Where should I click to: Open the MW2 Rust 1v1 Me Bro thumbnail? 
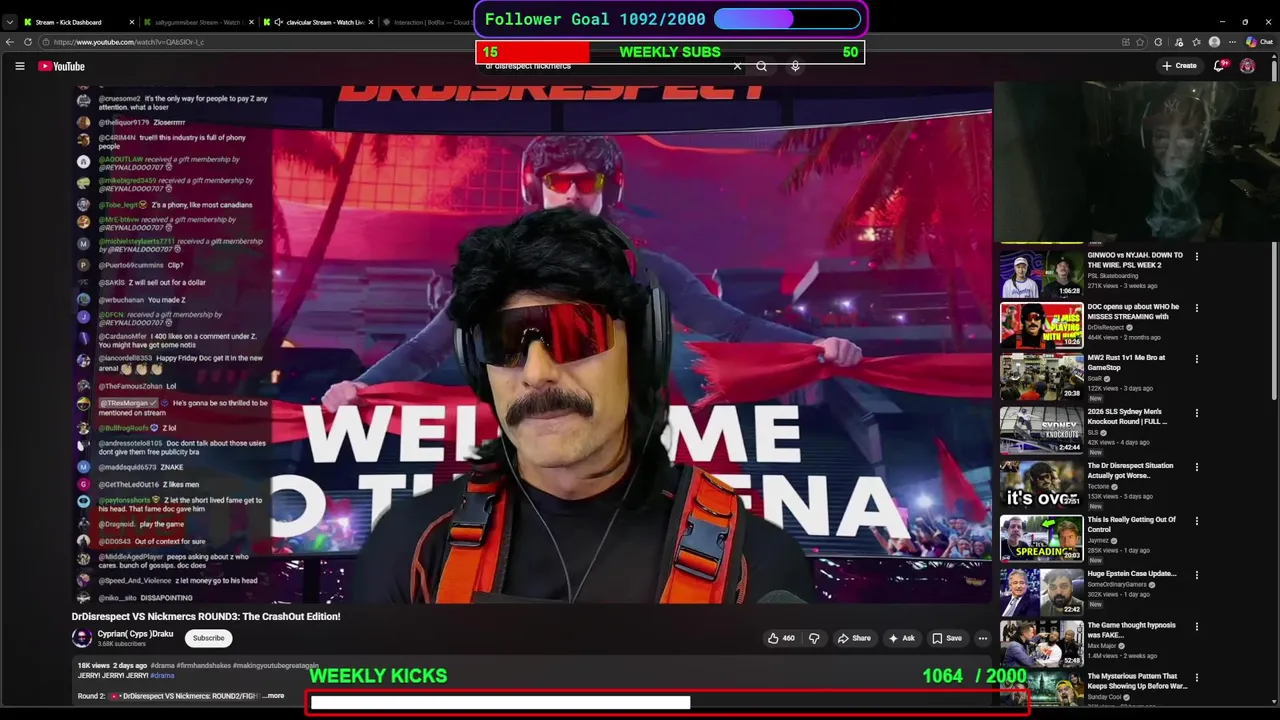[1041, 376]
